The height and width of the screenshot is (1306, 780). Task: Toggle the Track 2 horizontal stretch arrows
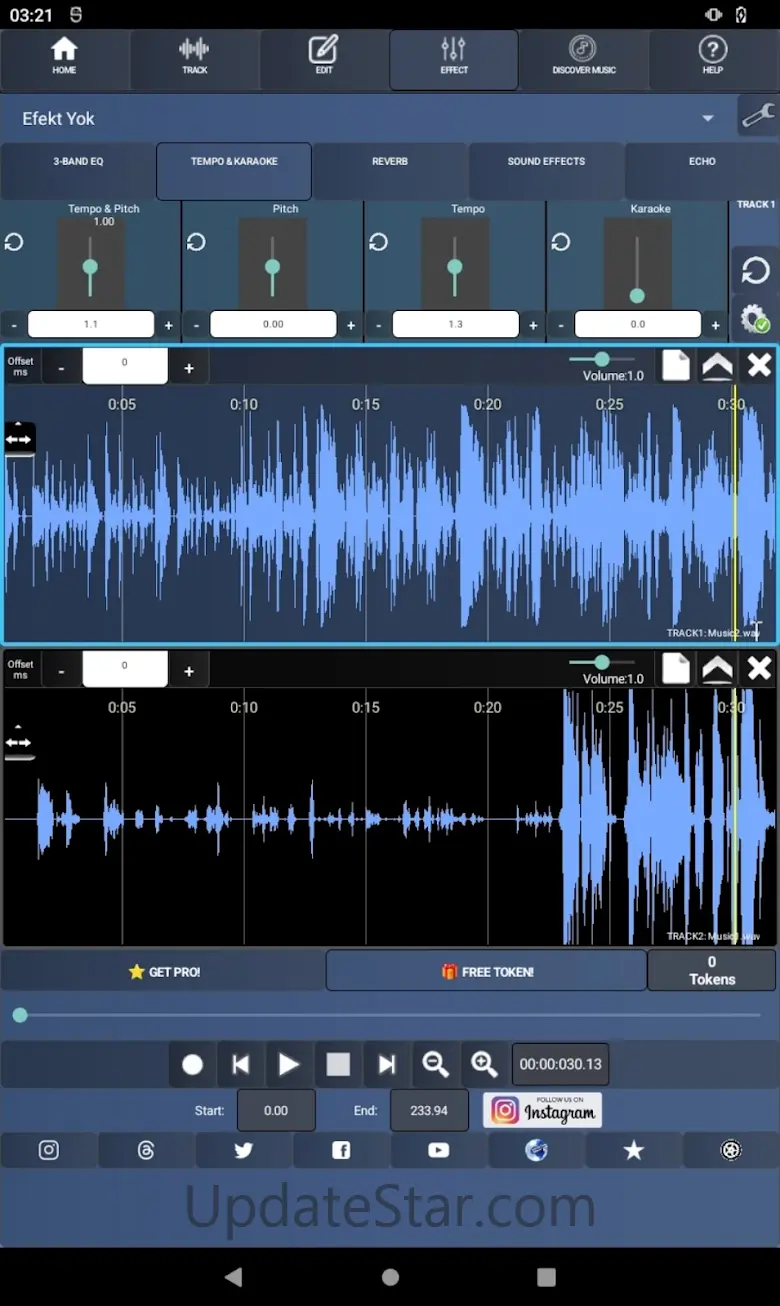(x=19, y=743)
